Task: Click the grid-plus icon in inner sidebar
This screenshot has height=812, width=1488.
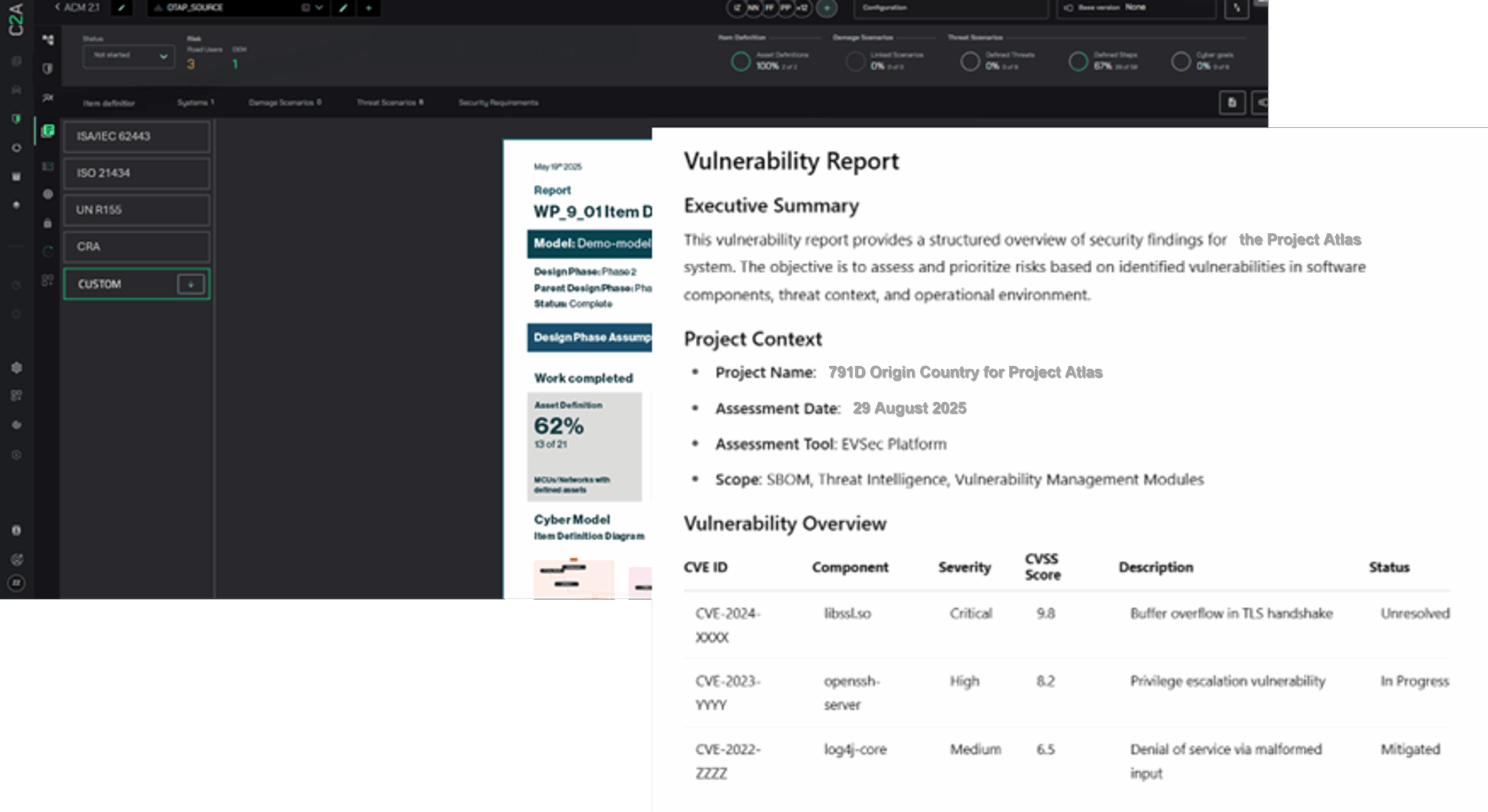Action: [x=48, y=280]
